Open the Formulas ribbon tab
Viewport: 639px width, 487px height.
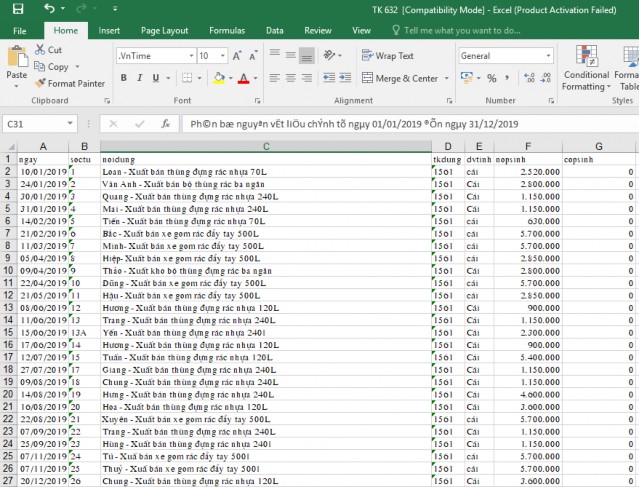(x=227, y=31)
